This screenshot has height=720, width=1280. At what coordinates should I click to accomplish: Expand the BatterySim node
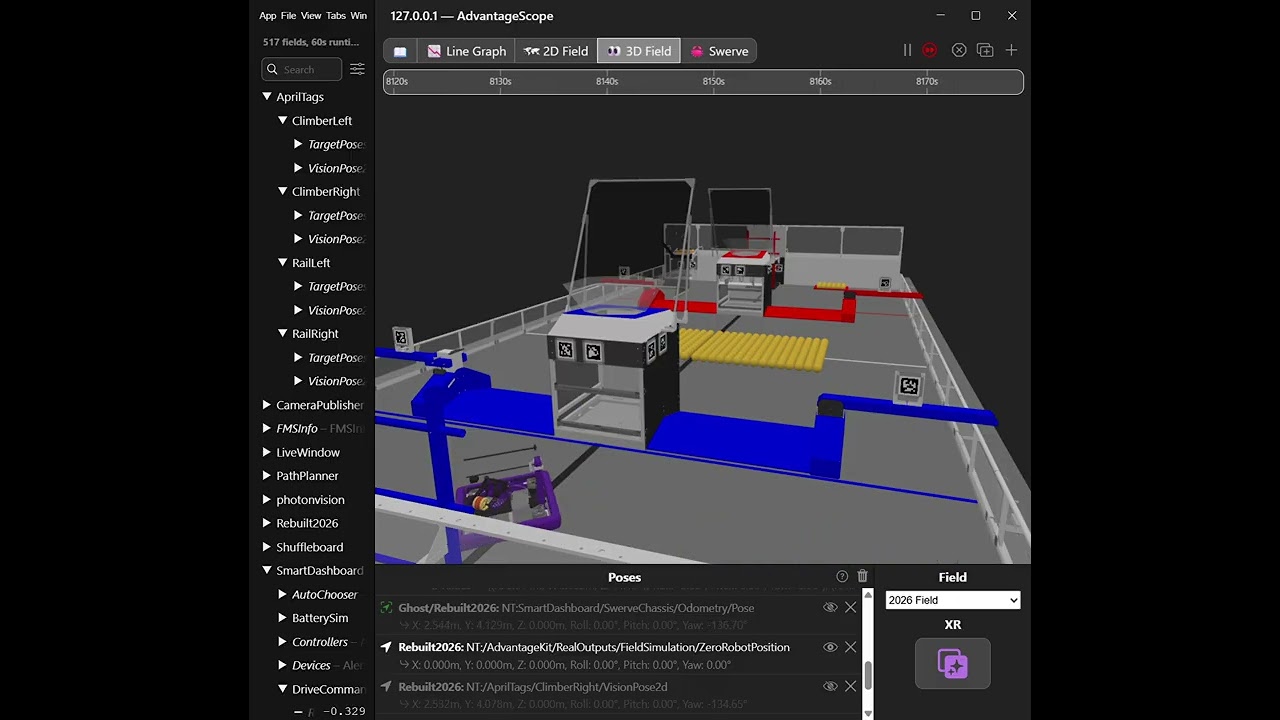pyautogui.click(x=283, y=618)
